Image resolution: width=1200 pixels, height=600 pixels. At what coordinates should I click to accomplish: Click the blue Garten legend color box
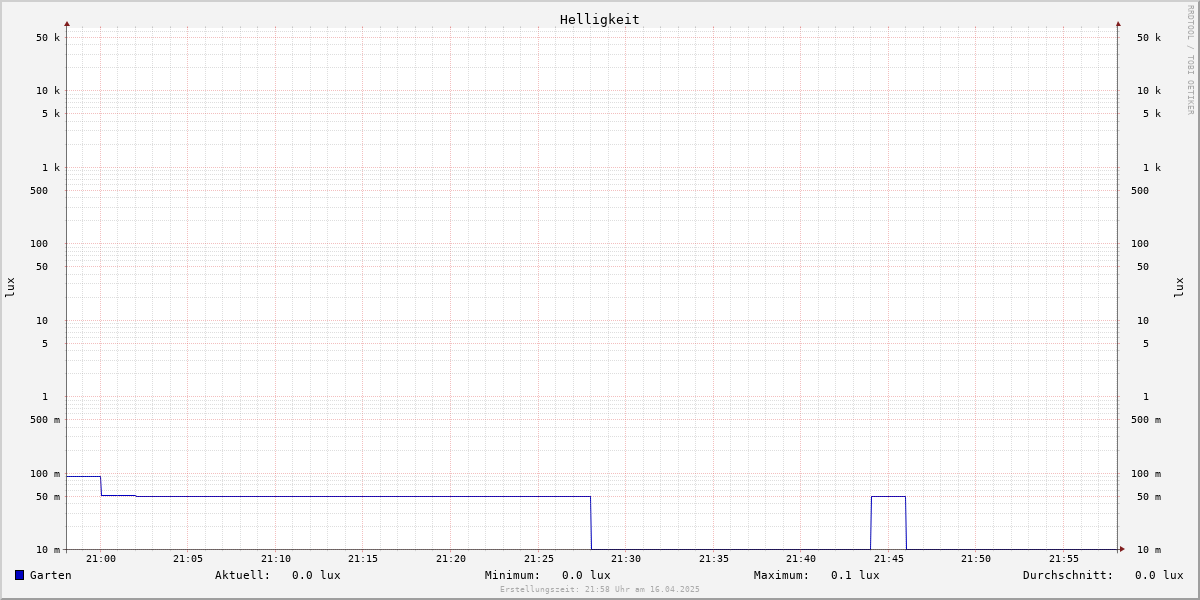19,575
